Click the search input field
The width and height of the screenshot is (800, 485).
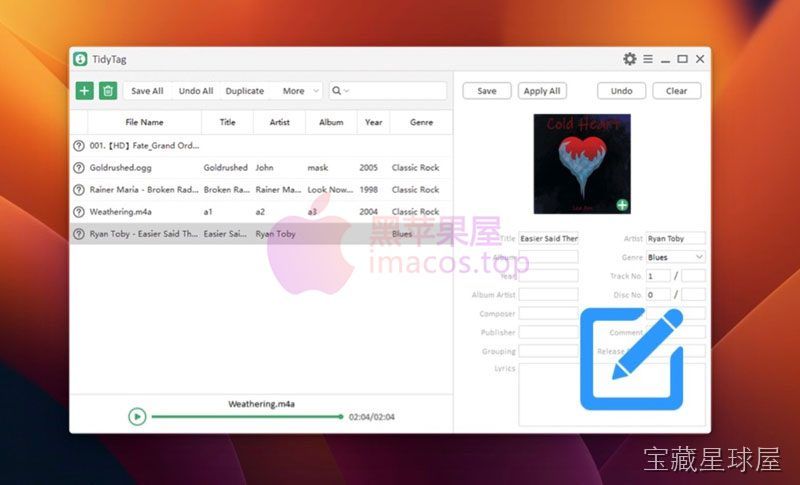[x=388, y=91]
